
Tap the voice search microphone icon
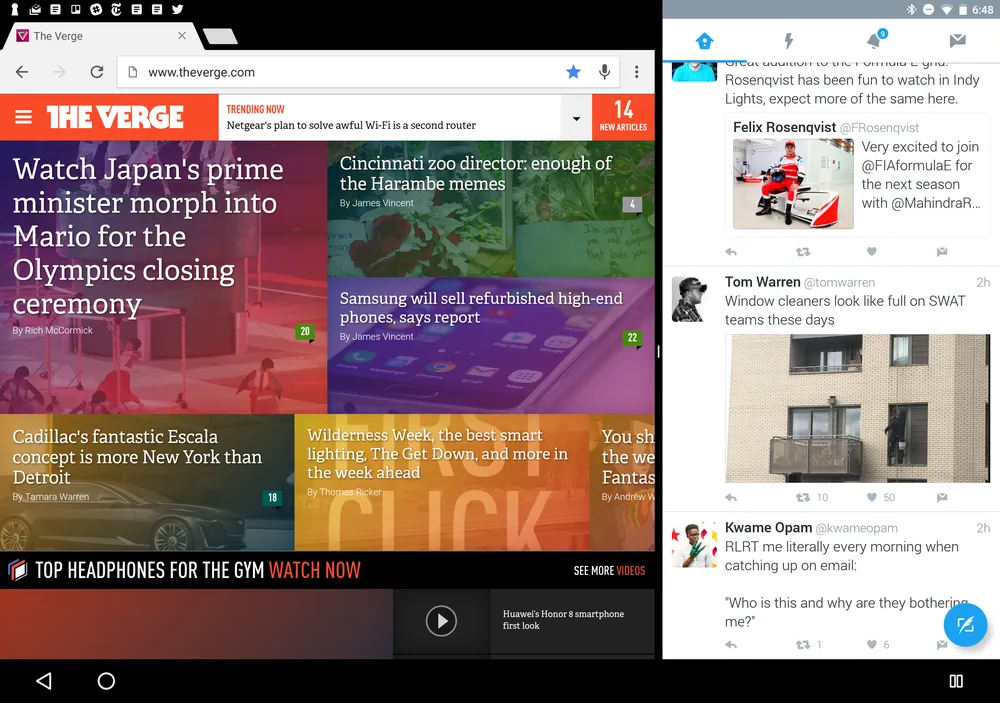pyautogui.click(x=604, y=72)
